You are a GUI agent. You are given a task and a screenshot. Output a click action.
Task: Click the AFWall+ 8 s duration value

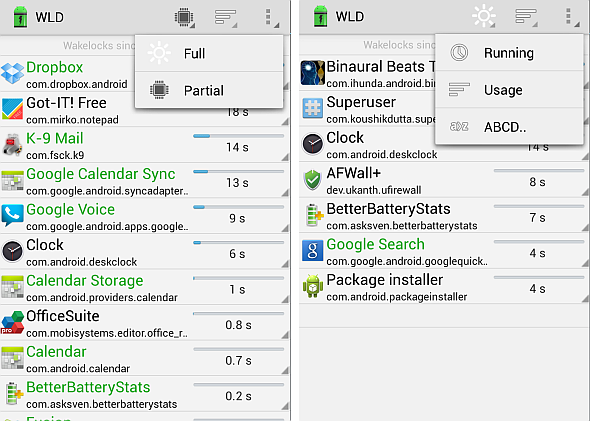(x=537, y=182)
